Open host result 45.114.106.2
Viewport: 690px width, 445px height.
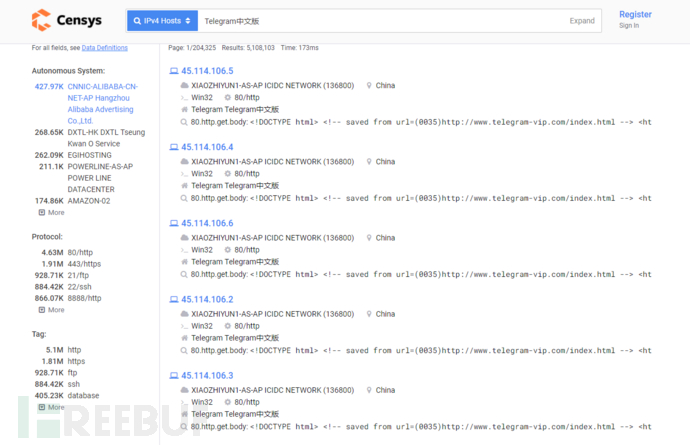207,299
